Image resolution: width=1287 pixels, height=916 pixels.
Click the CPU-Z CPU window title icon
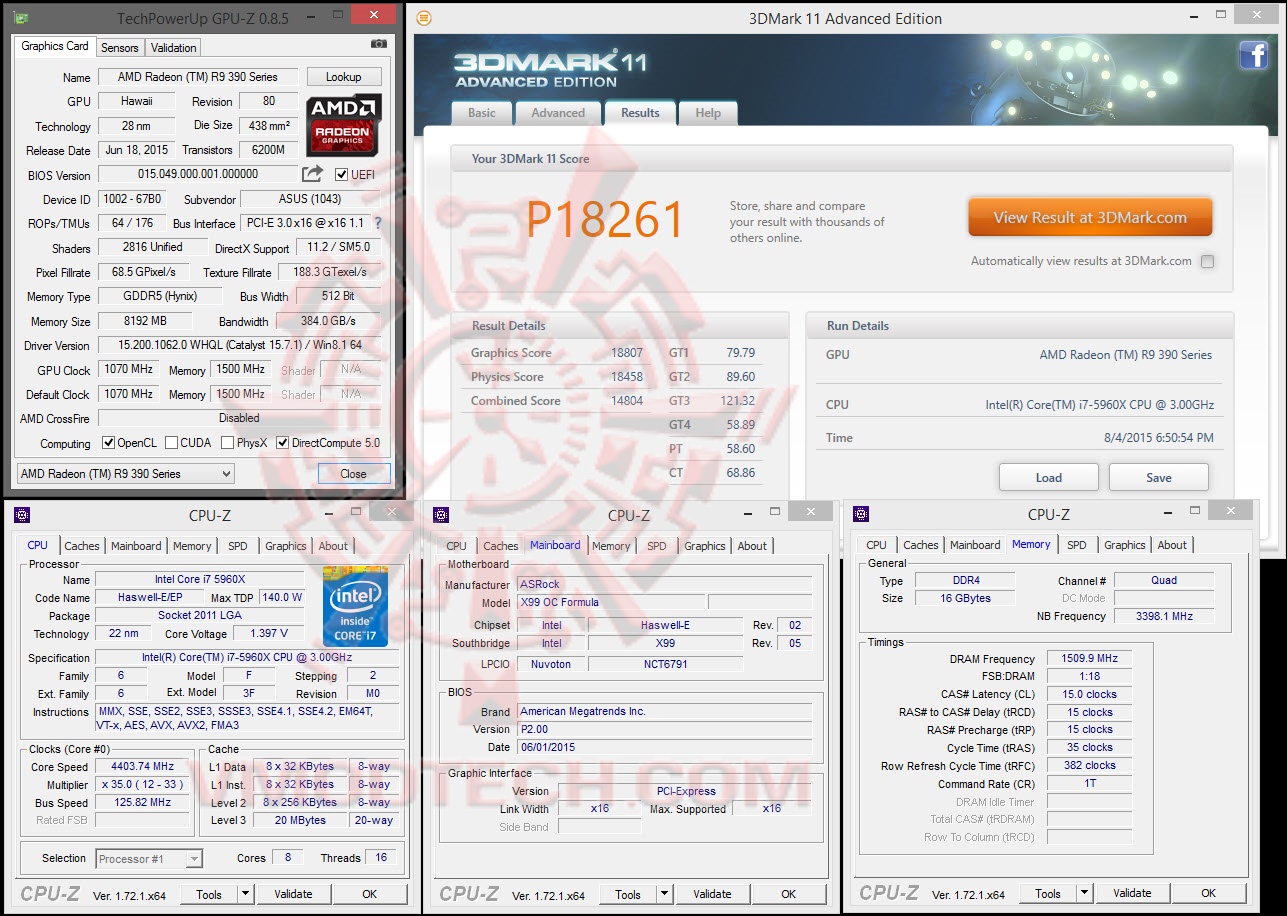point(22,514)
